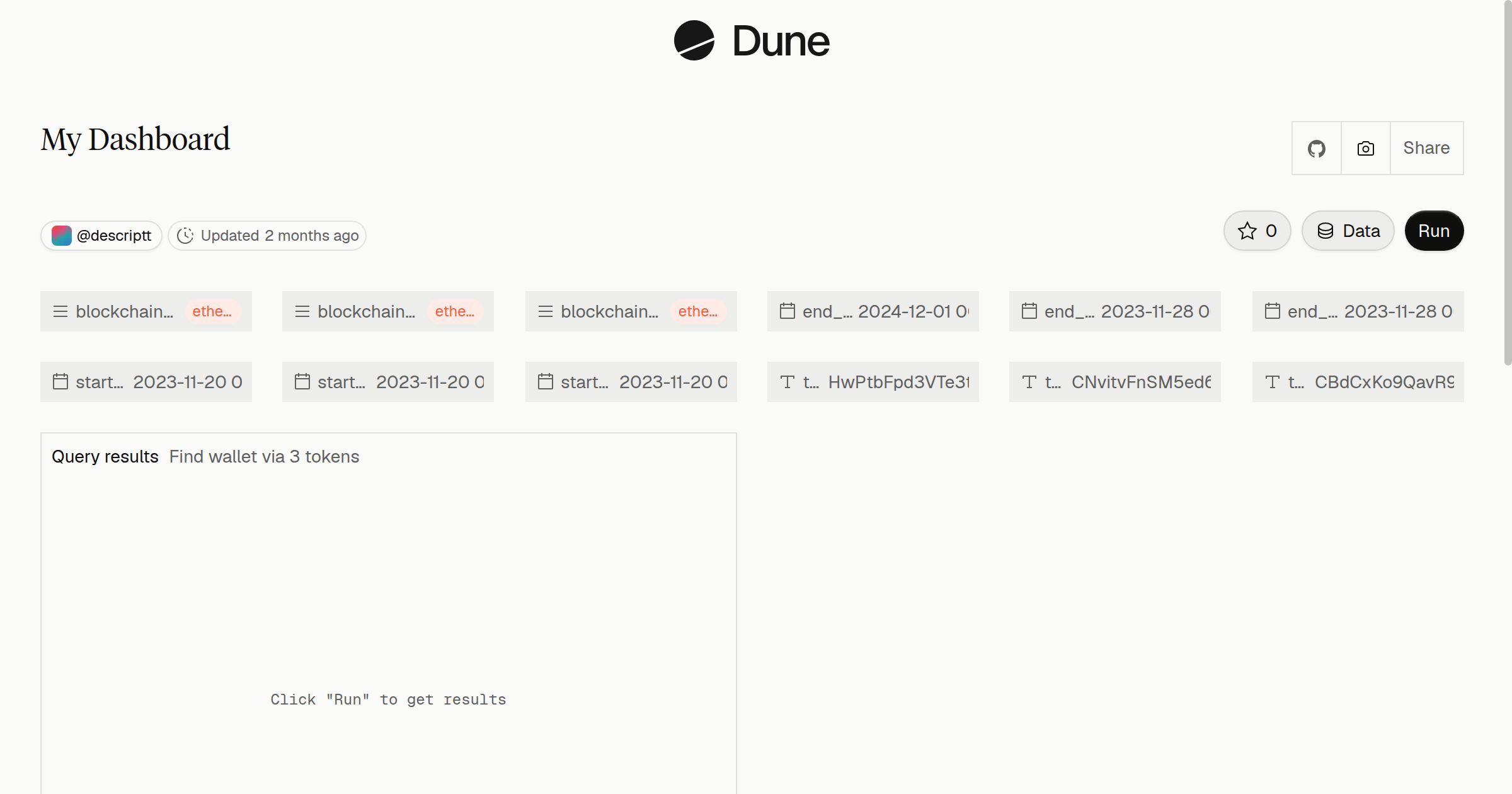Click the Share button
Screen dimensions: 1512x794
(x=1426, y=148)
